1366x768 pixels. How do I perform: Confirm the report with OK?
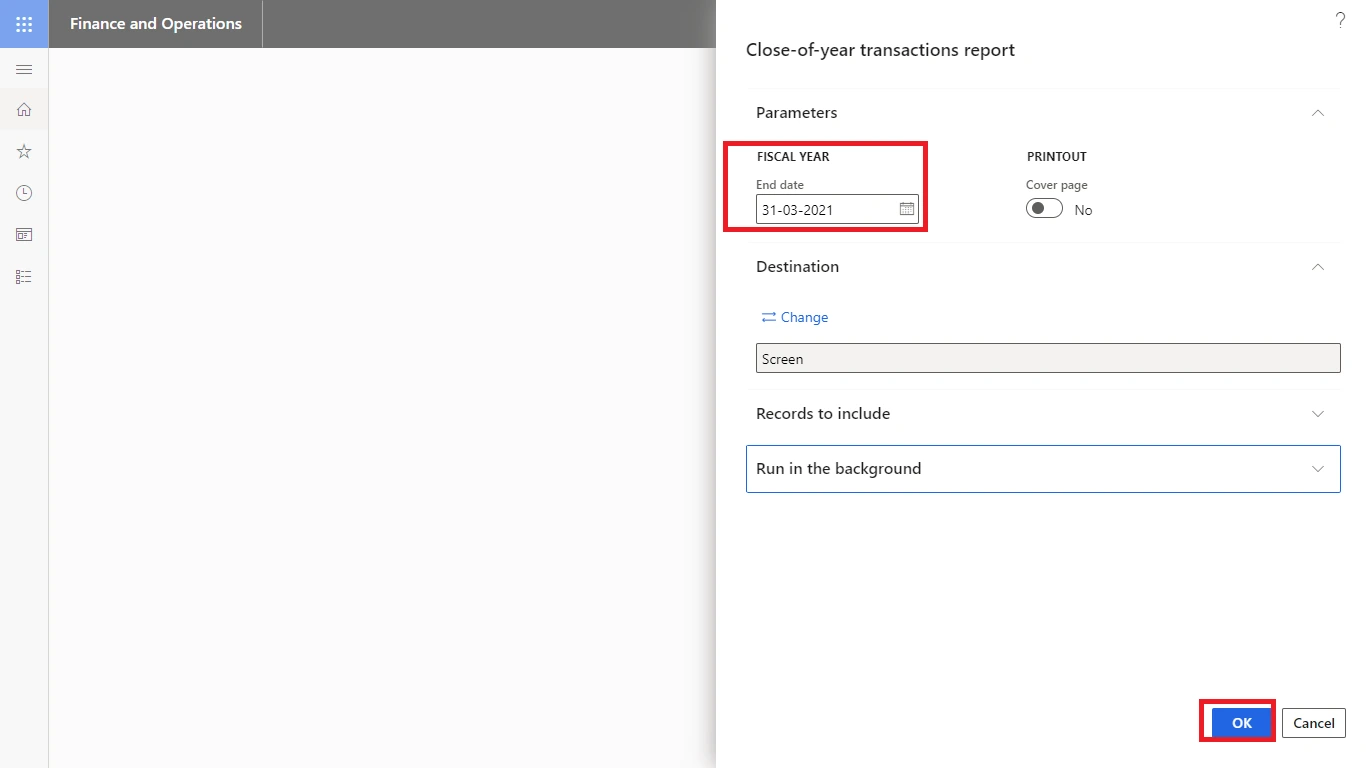coord(1242,723)
